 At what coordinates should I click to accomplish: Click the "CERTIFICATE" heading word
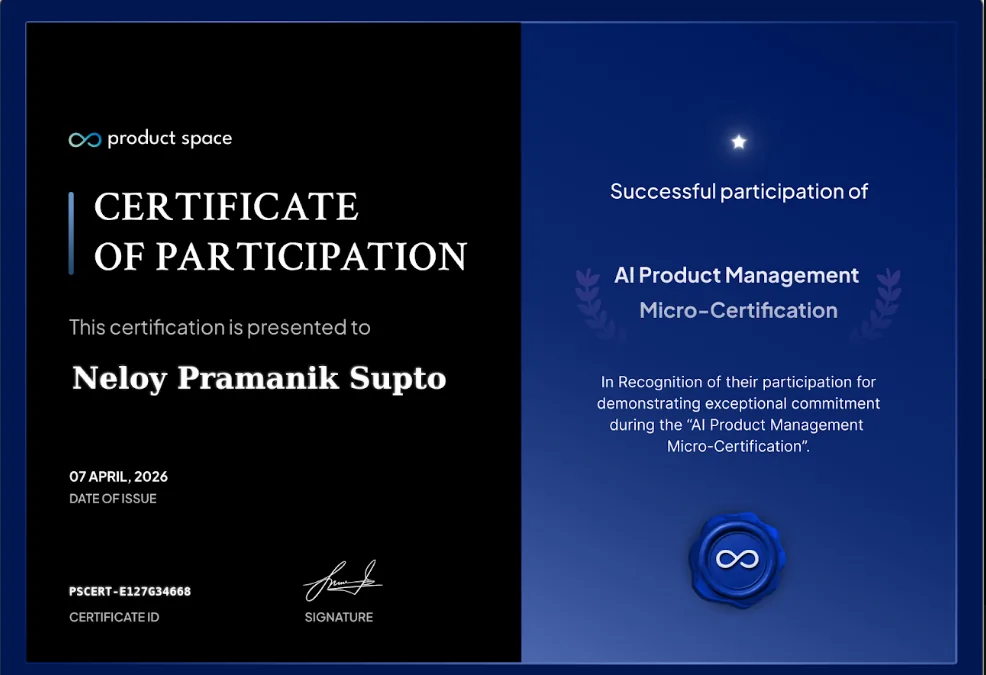(226, 207)
